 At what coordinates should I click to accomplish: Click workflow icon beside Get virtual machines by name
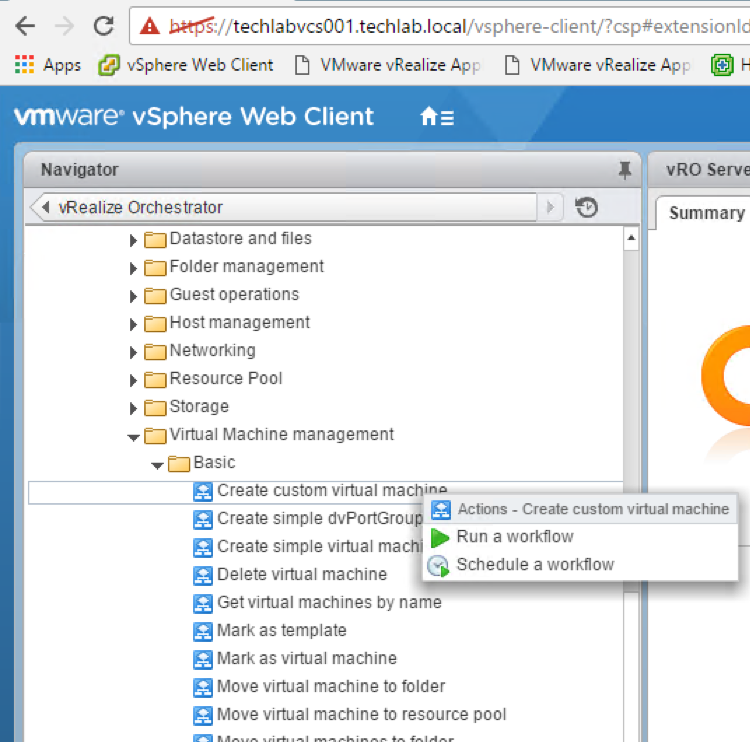[203, 604]
